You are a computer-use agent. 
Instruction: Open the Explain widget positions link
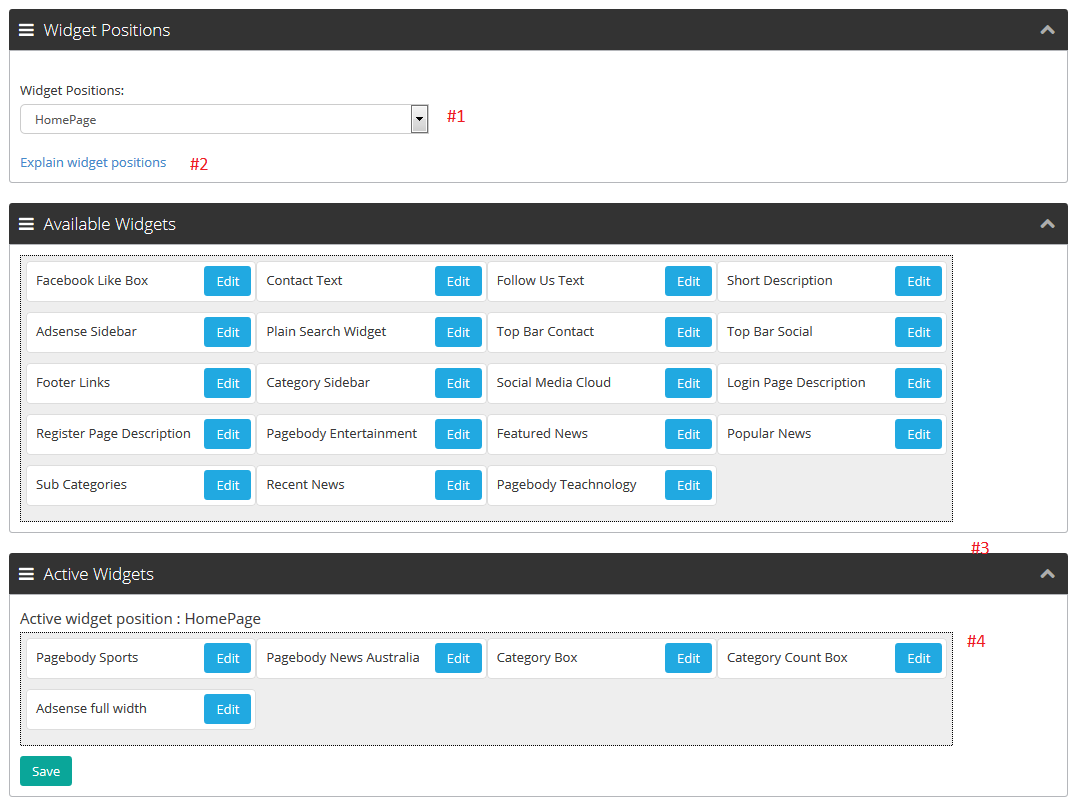pyautogui.click(x=93, y=162)
